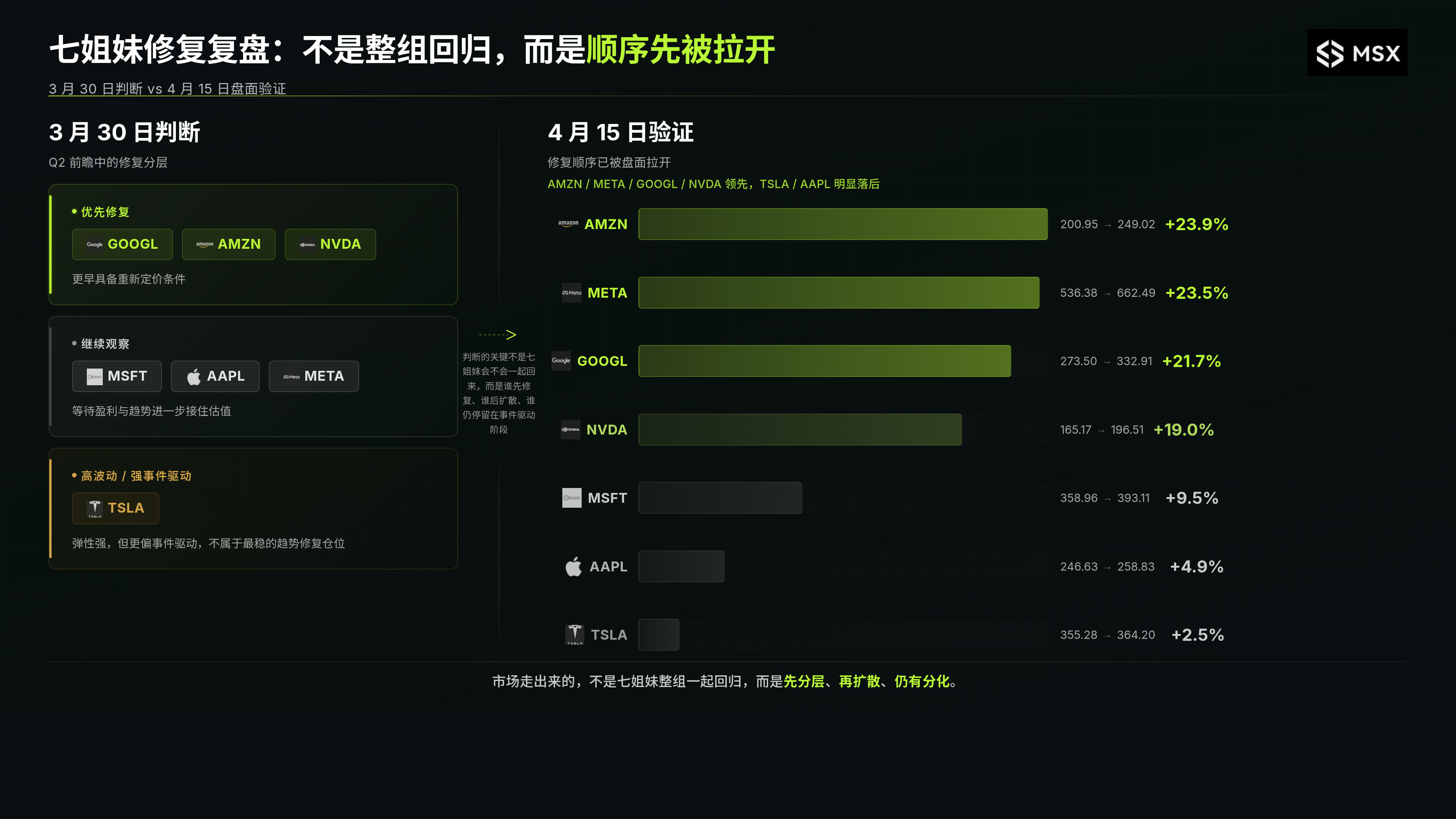
Task: Click the Tesla logo beside the TSLA bar
Action: pyautogui.click(x=574, y=634)
